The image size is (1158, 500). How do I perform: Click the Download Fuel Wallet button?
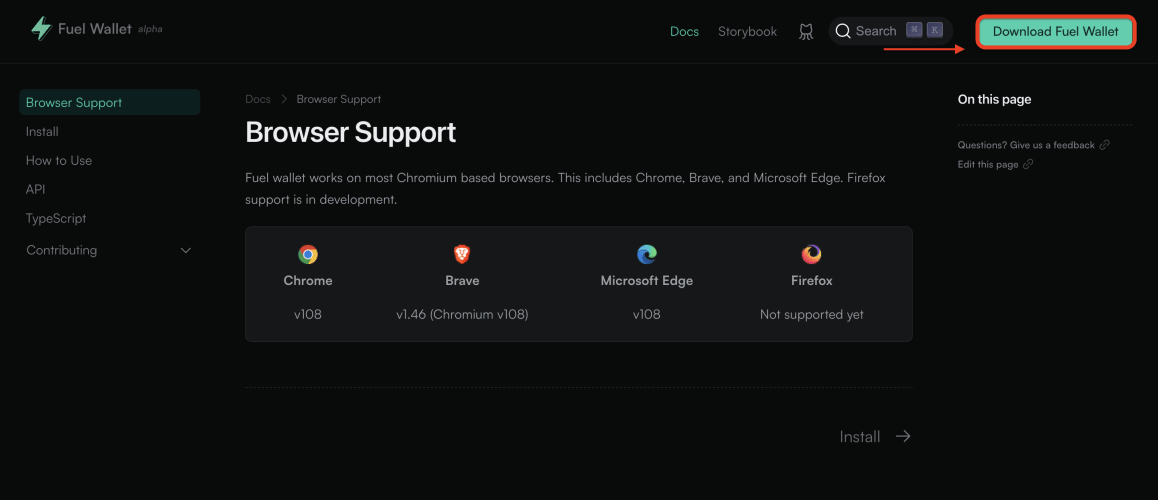[x=1055, y=32]
